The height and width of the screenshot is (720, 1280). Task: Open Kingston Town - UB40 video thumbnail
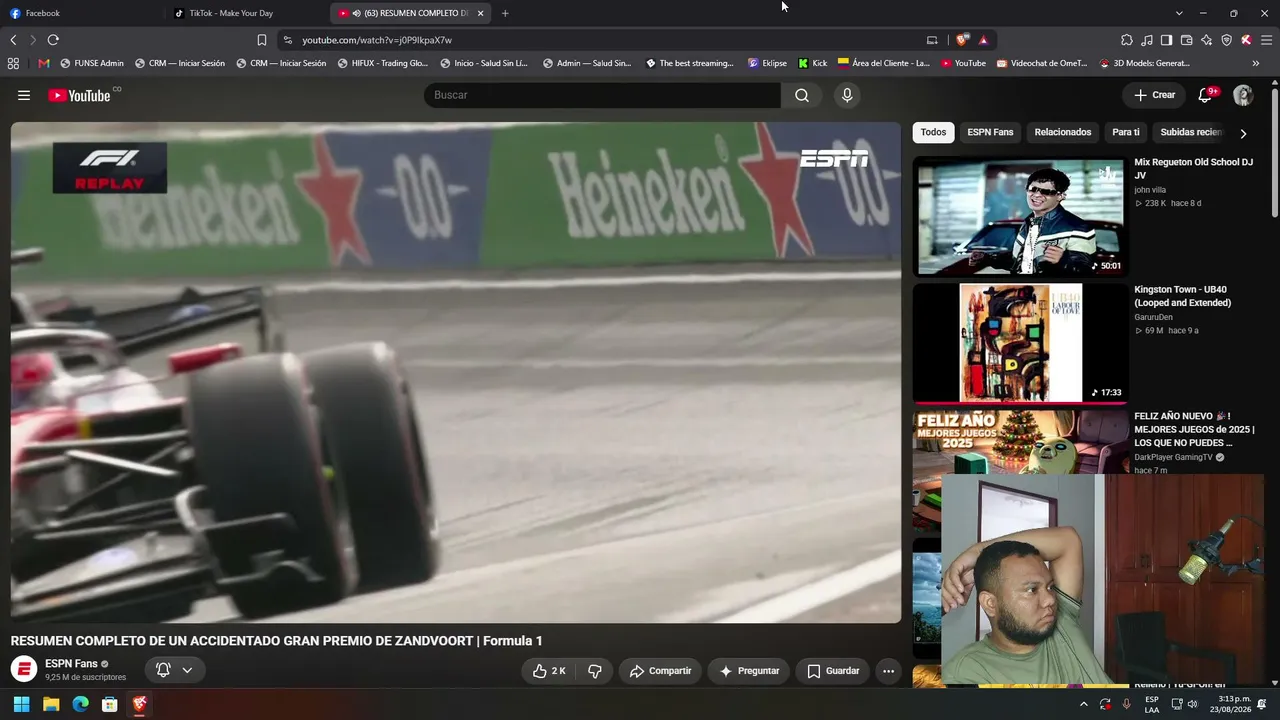tap(1020, 343)
